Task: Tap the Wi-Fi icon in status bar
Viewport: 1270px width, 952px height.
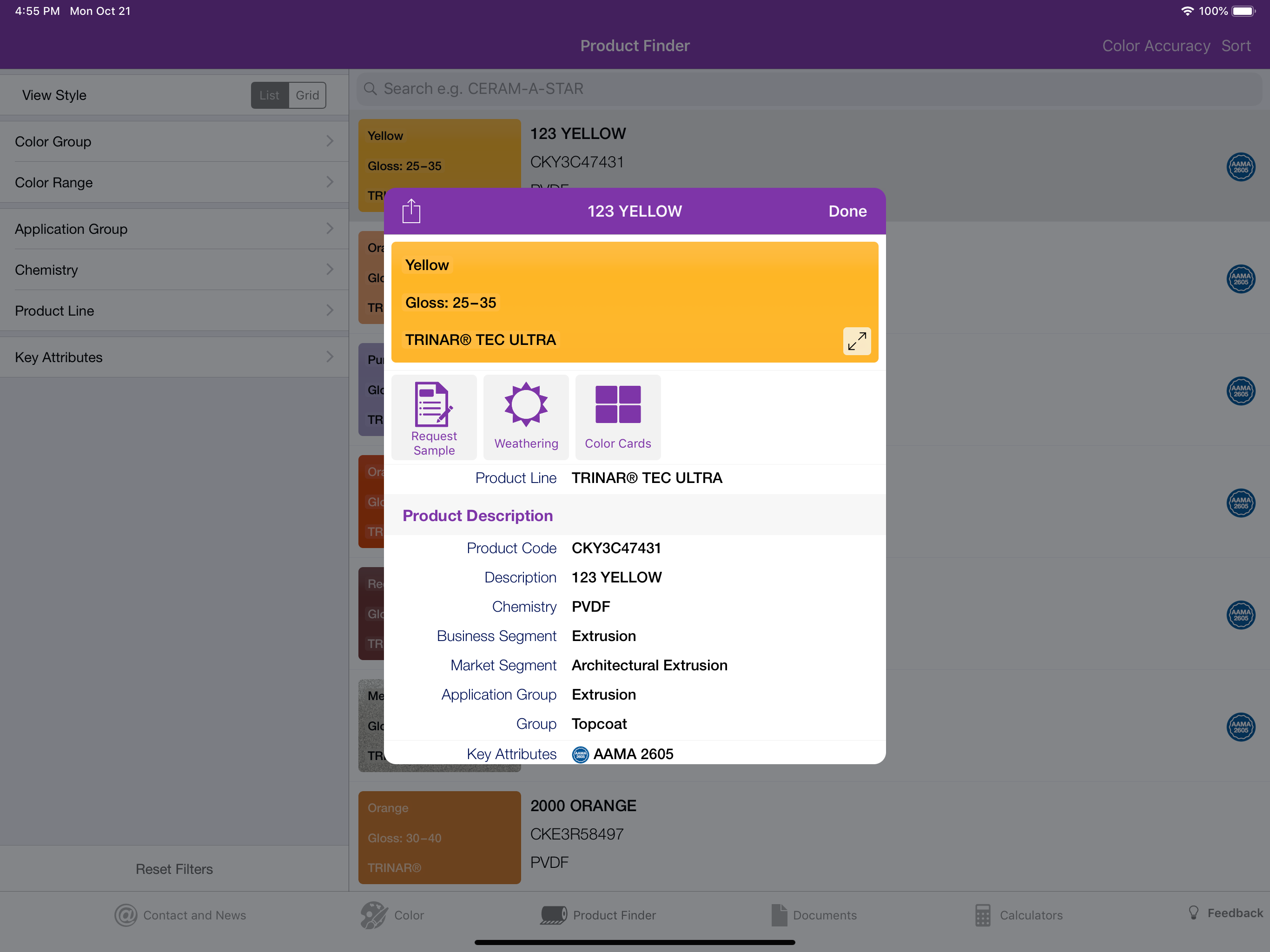Action: point(1187,11)
